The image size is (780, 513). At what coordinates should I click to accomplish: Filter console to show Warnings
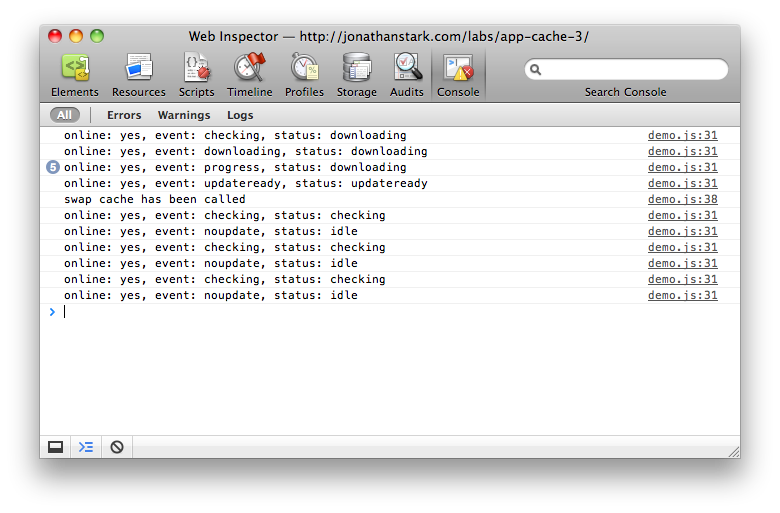click(184, 115)
